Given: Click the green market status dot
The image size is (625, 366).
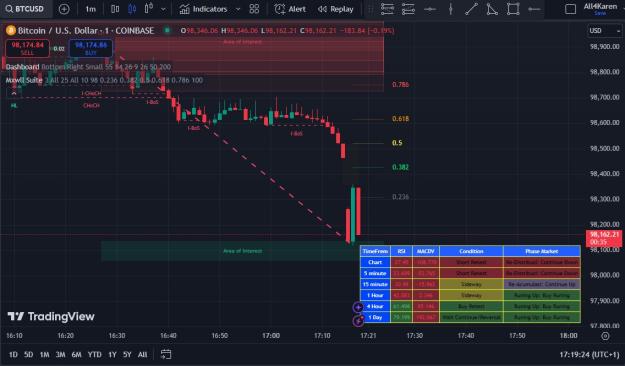Looking at the screenshot, I should point(167,30).
